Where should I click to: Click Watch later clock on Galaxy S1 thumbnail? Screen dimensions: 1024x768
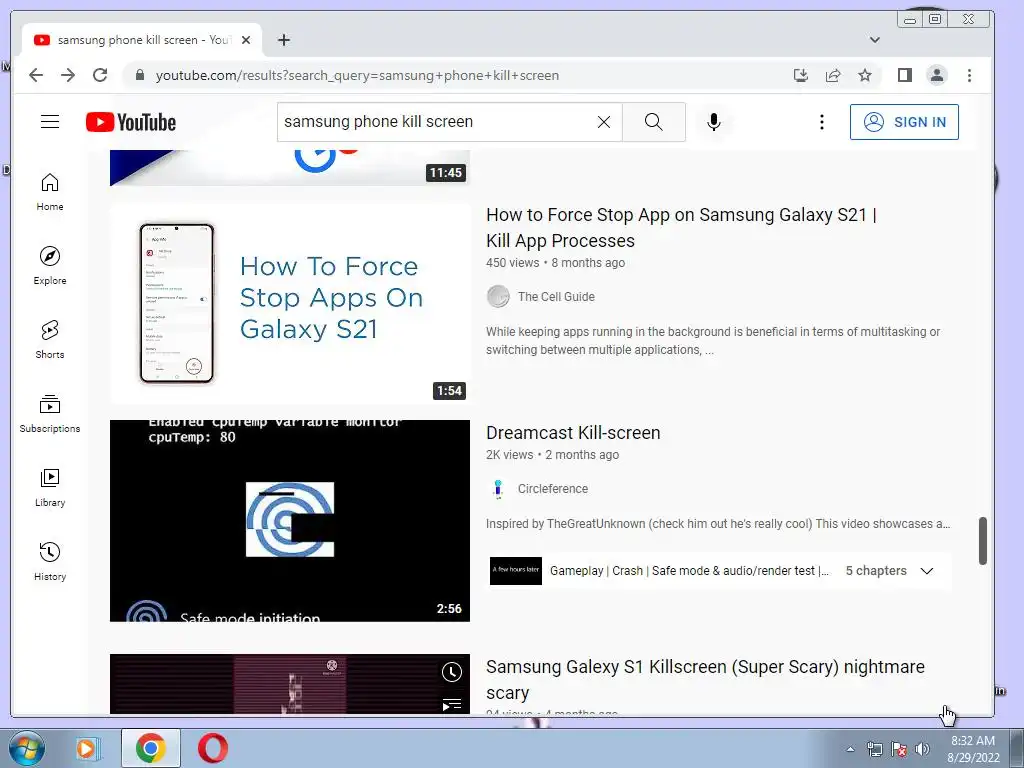[x=452, y=672]
